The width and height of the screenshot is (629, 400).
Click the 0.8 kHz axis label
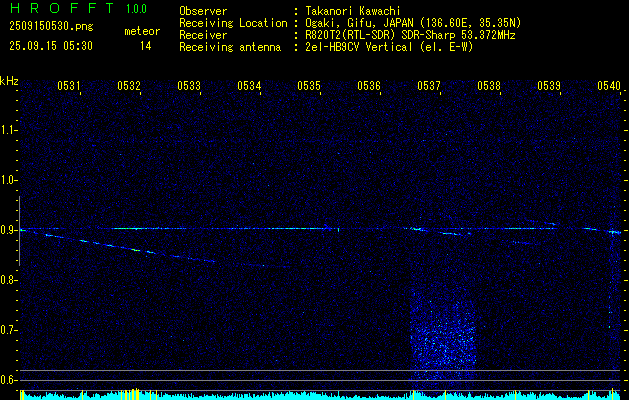coord(8,280)
